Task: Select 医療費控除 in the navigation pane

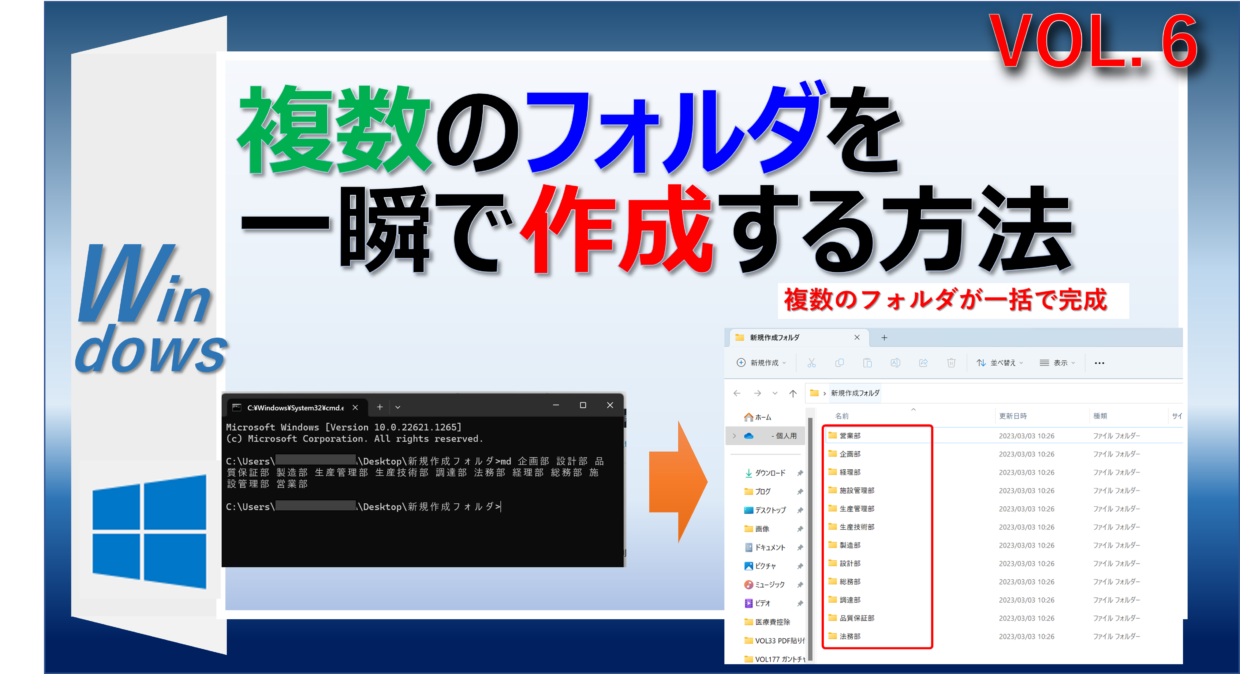Action: pos(765,622)
